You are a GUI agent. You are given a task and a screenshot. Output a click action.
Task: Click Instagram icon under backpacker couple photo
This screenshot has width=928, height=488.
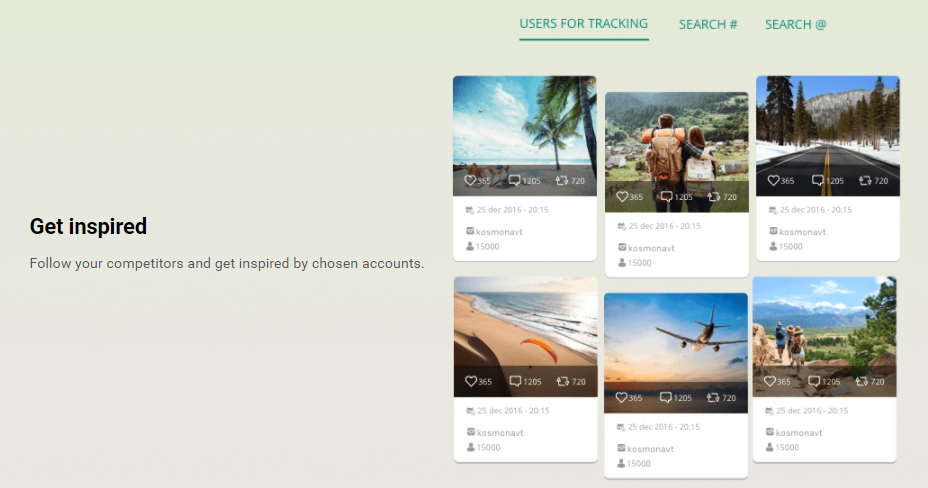click(622, 247)
